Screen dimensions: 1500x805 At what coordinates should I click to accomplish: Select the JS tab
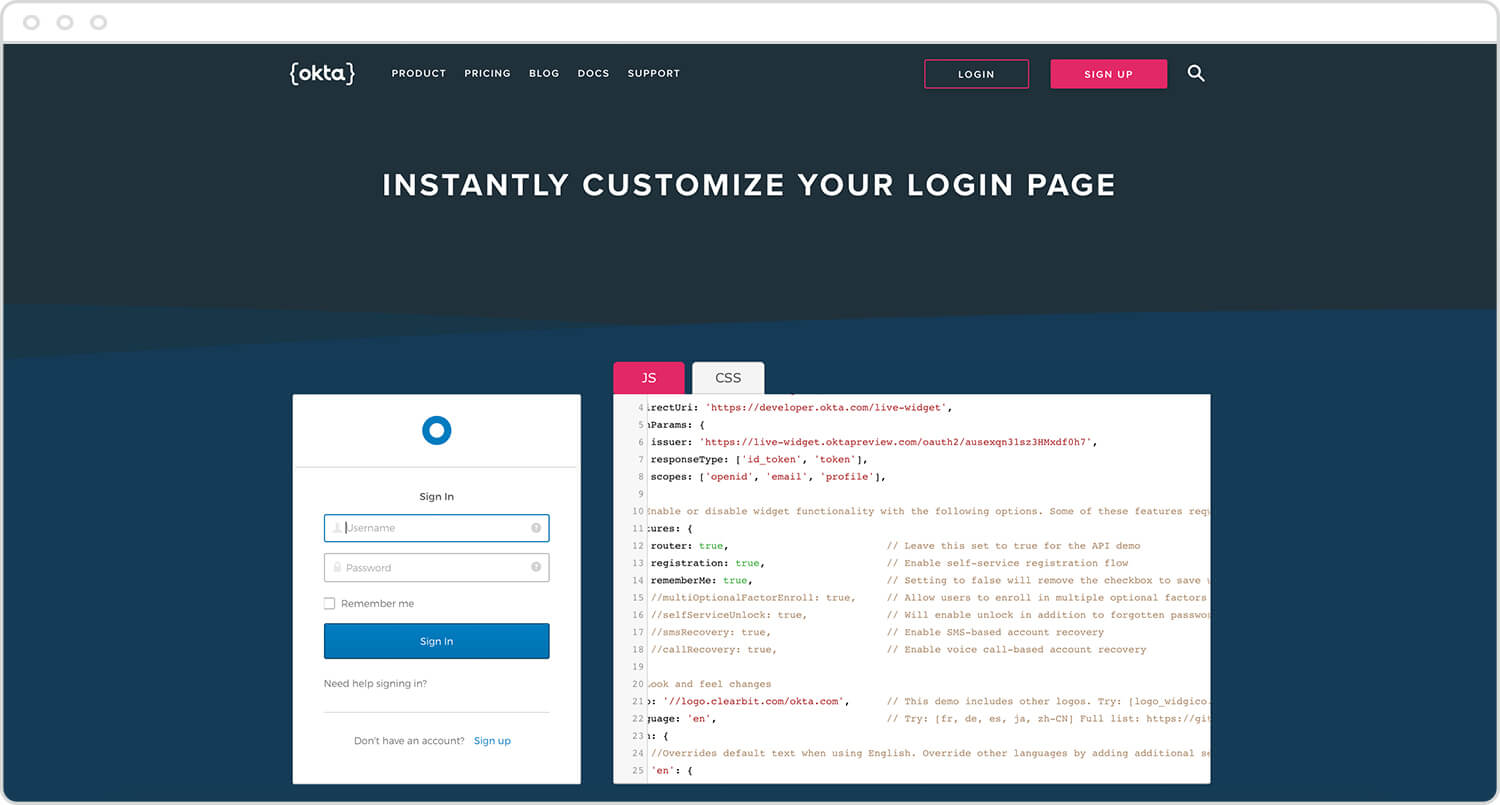[x=649, y=378]
